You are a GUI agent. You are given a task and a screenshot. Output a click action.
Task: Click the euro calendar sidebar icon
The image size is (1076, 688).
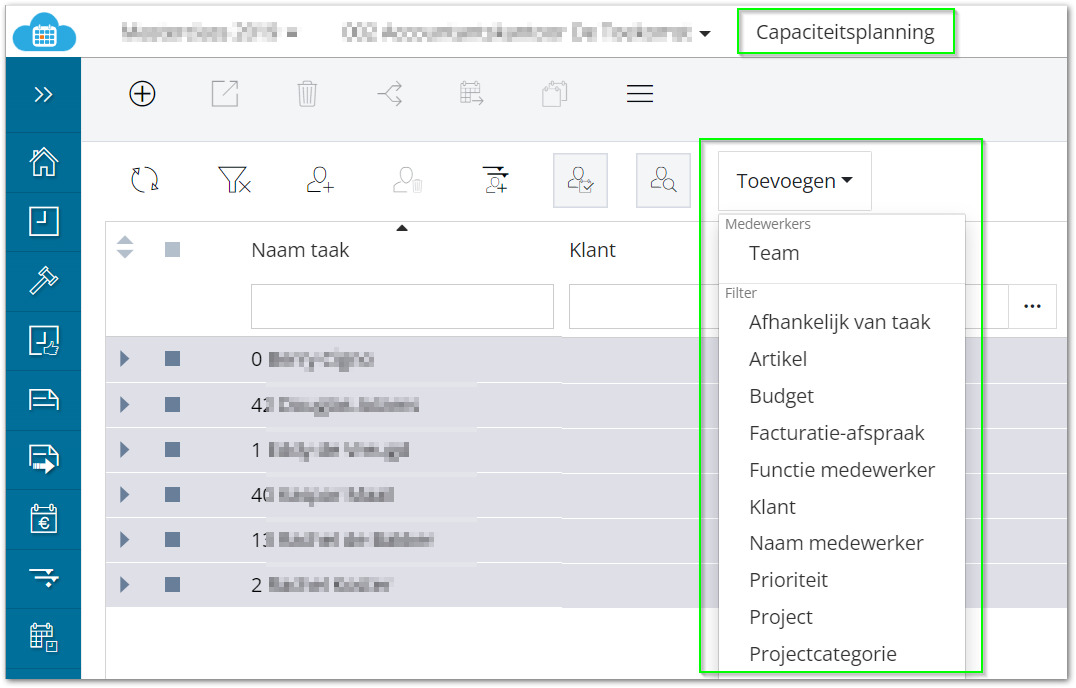coord(43,519)
